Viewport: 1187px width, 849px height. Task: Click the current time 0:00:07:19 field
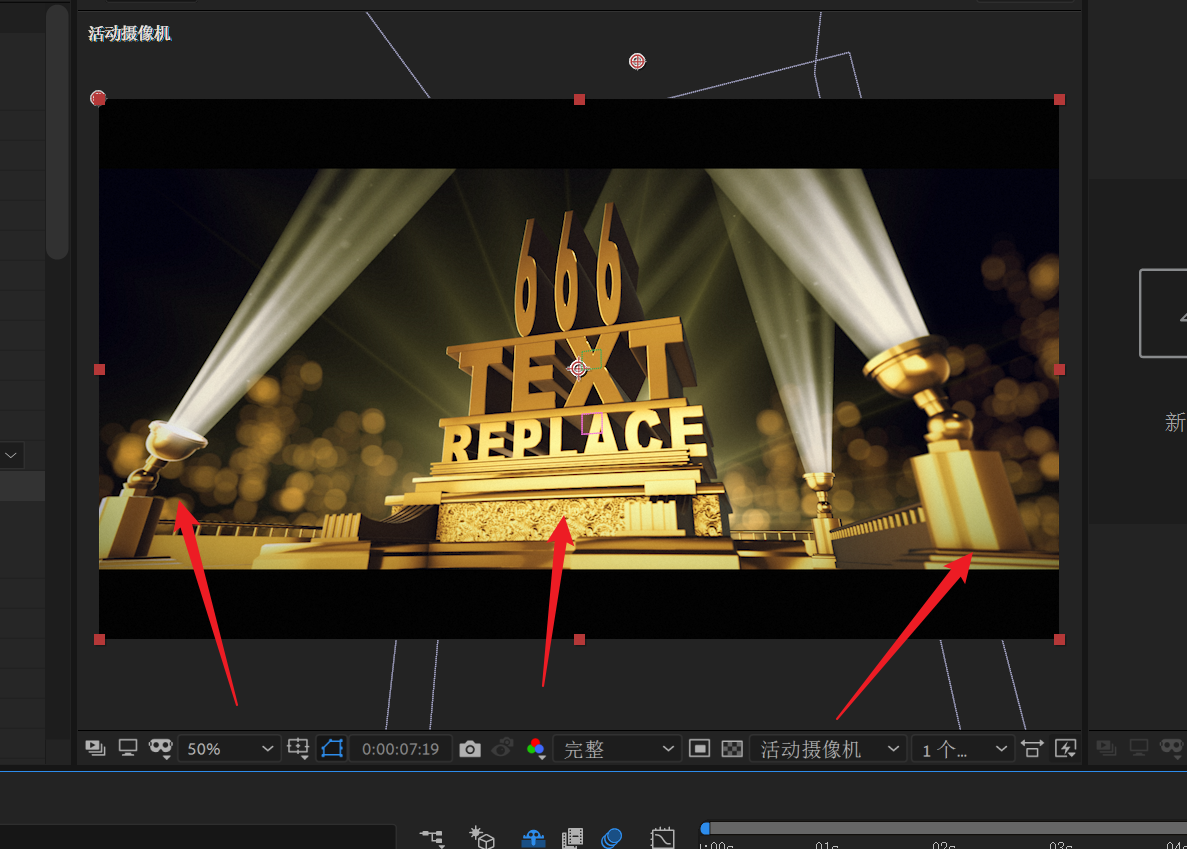pyautogui.click(x=400, y=749)
